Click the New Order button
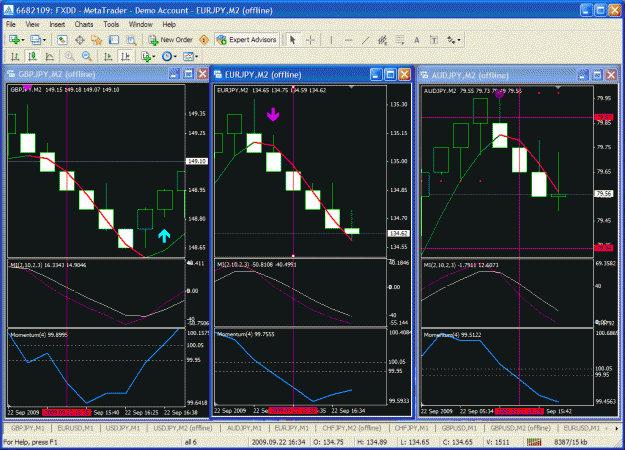Viewport: 625px width, 450px height. (x=170, y=40)
